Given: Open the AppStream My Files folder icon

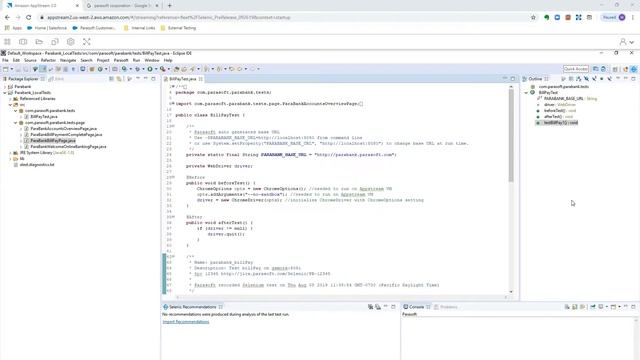Looking at the screenshot, I should point(39,42).
